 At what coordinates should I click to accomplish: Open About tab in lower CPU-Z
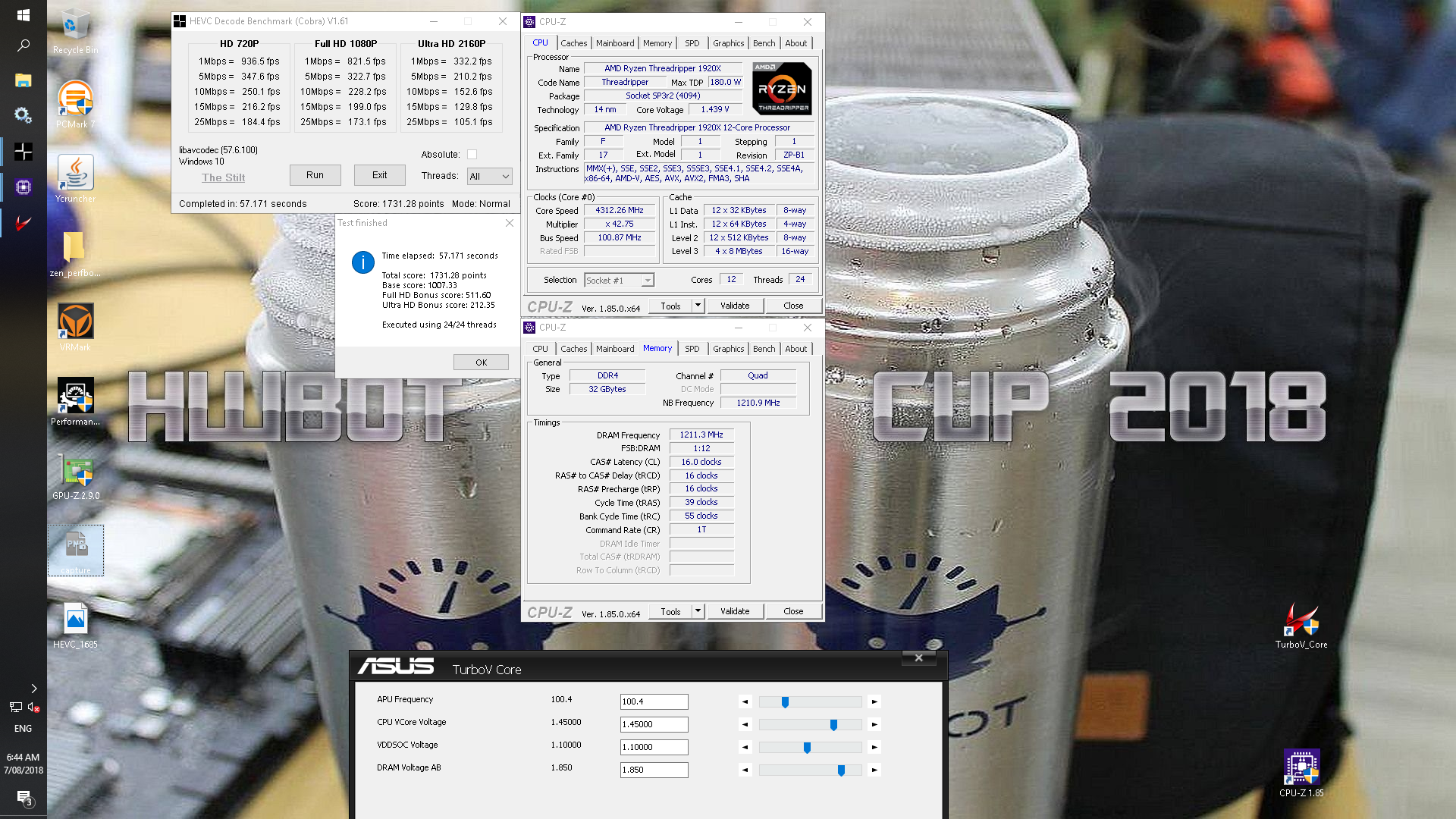tap(795, 349)
